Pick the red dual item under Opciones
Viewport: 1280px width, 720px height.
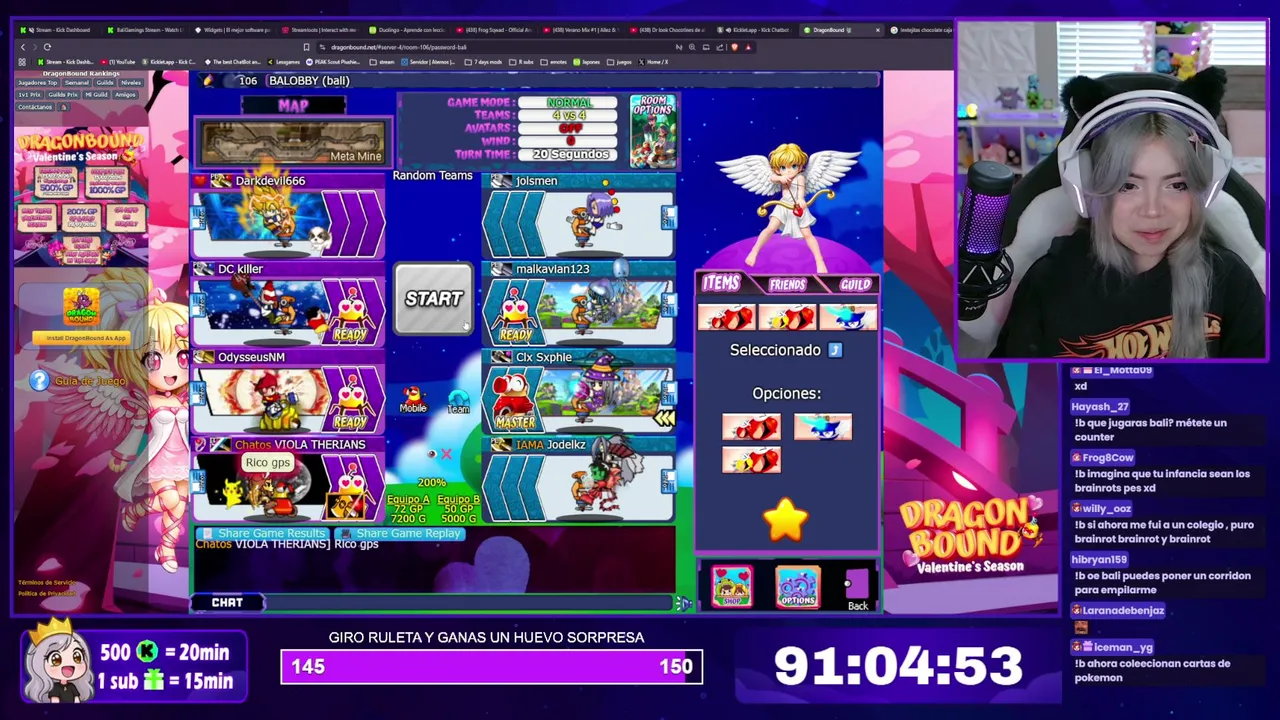click(x=751, y=427)
